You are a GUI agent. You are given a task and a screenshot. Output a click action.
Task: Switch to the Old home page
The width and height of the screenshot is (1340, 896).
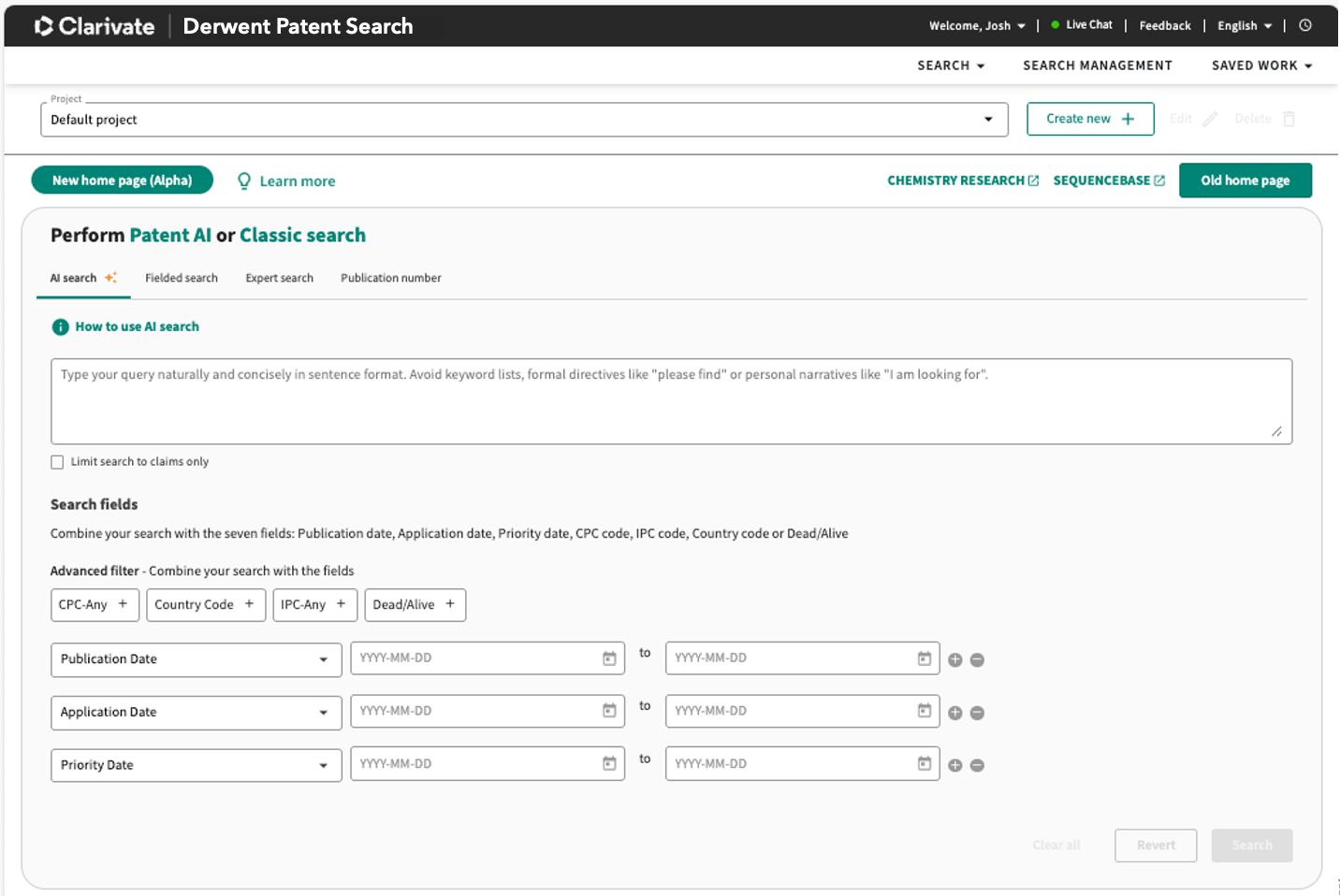tap(1245, 181)
